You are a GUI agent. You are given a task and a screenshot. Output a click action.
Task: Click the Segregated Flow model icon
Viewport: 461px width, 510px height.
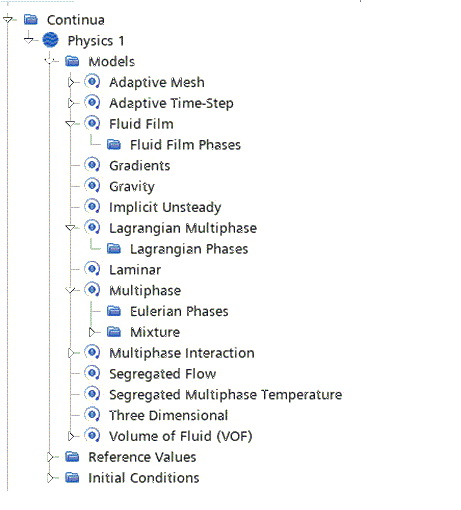[92, 373]
